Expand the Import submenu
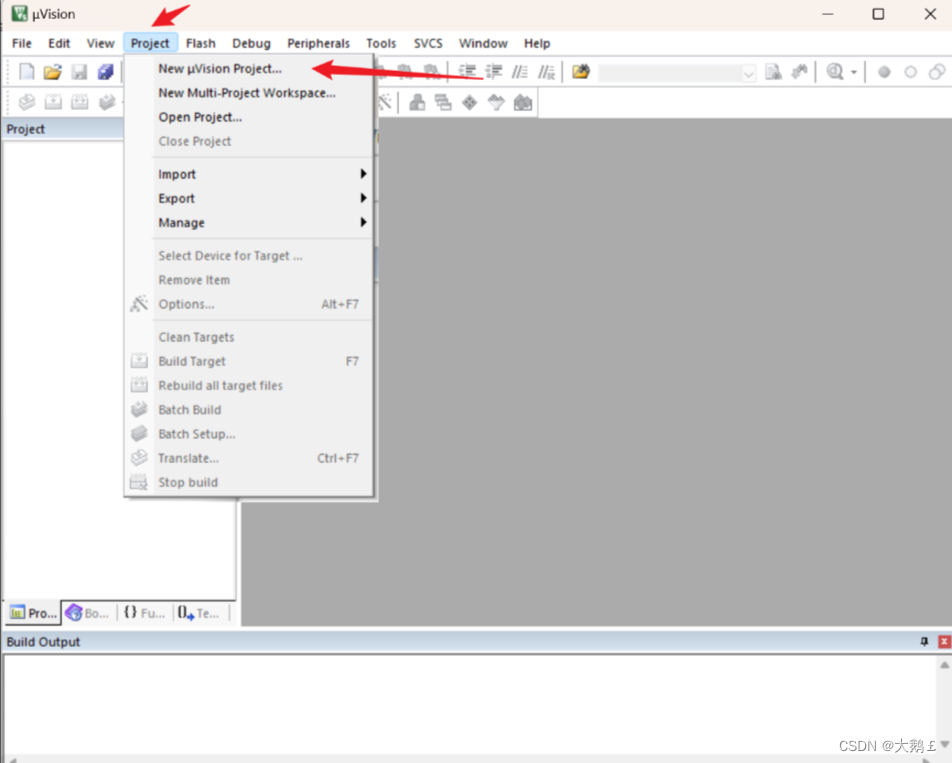952x763 pixels. click(x=262, y=174)
